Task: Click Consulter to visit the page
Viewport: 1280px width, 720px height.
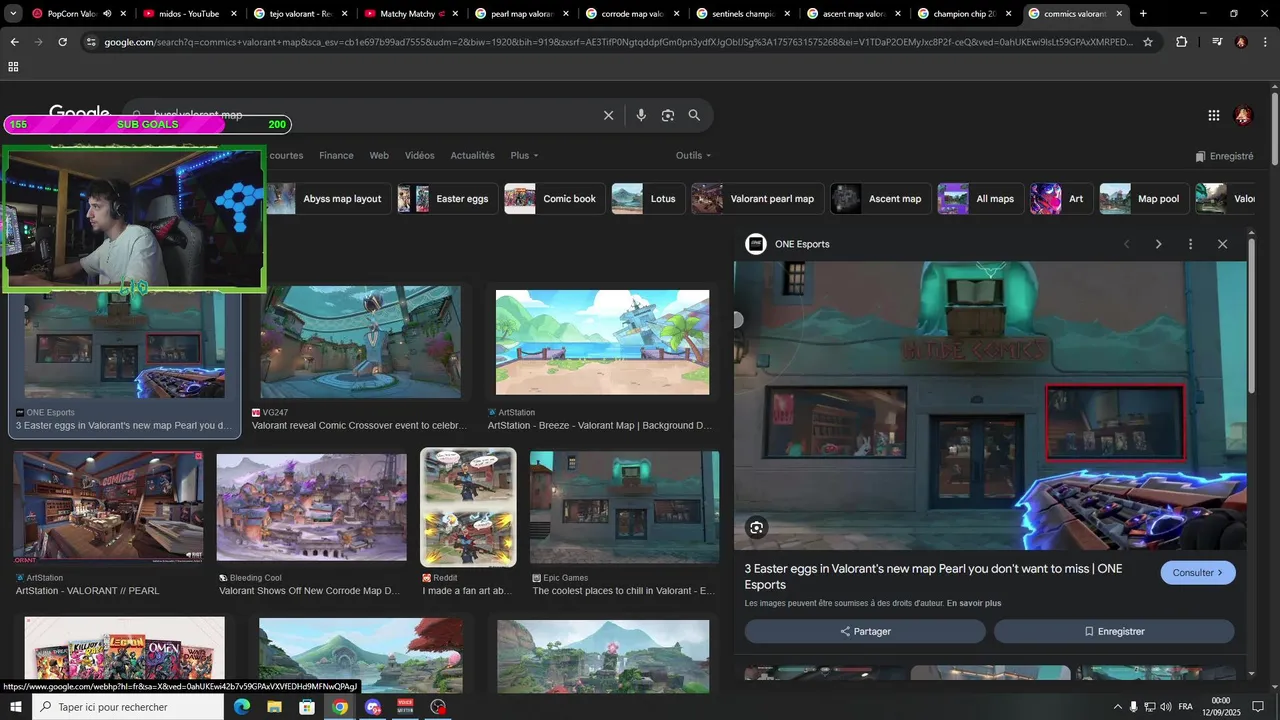Action: 1198,573
